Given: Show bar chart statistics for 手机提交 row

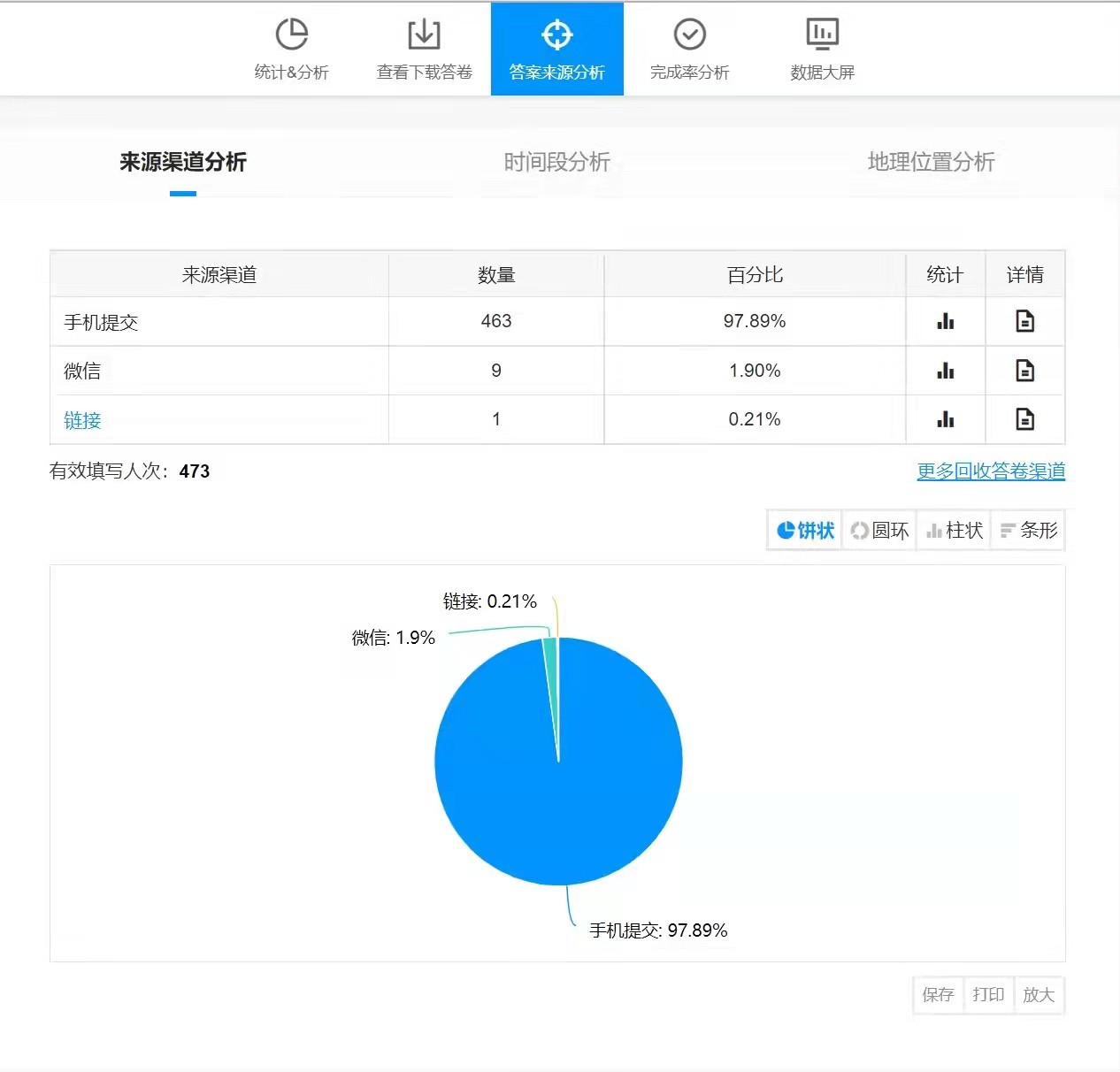Looking at the screenshot, I should 945,321.
